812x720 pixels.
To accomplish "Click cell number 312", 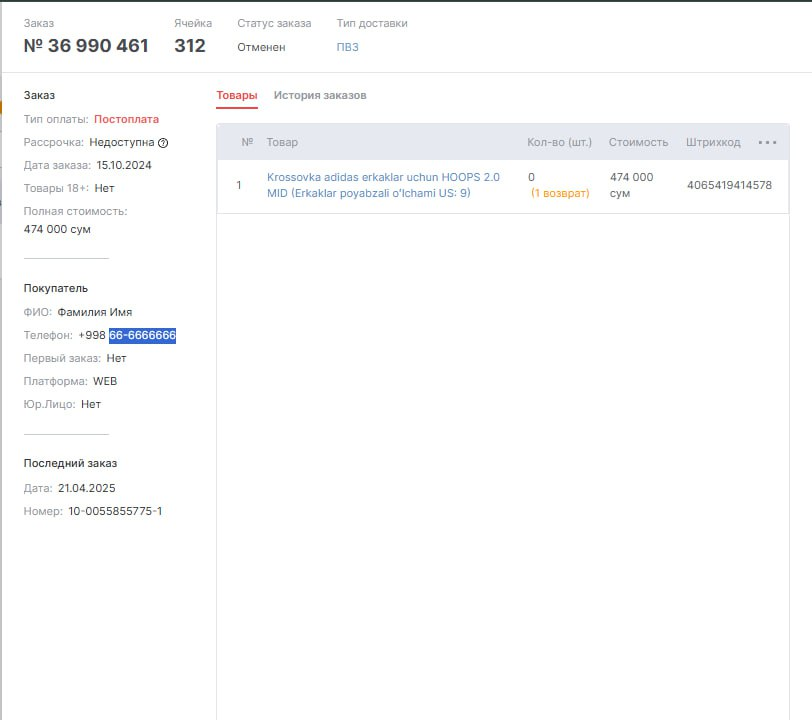I will pos(190,46).
